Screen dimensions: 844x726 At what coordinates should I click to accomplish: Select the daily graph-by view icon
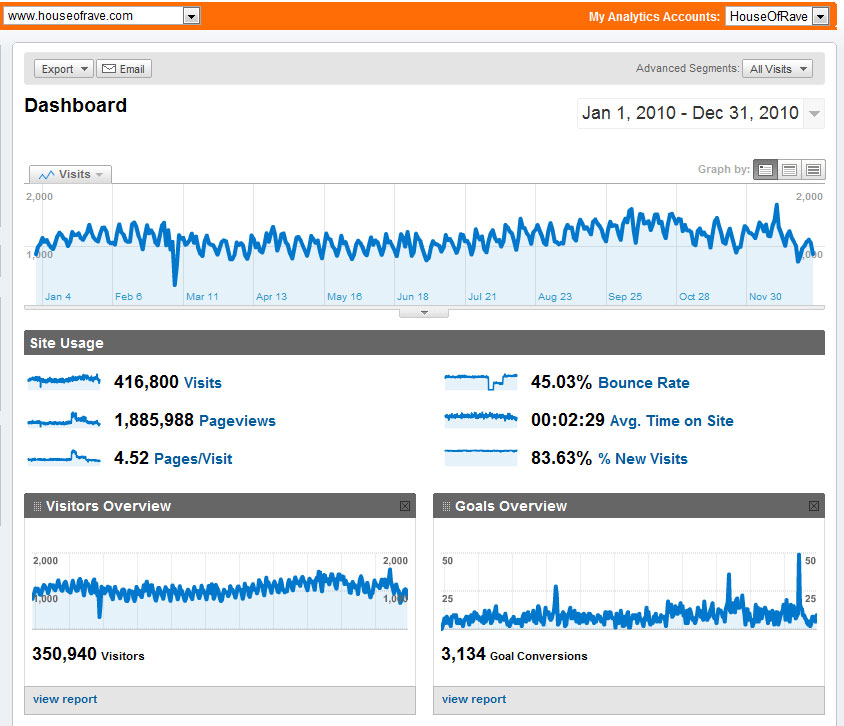tap(765, 170)
